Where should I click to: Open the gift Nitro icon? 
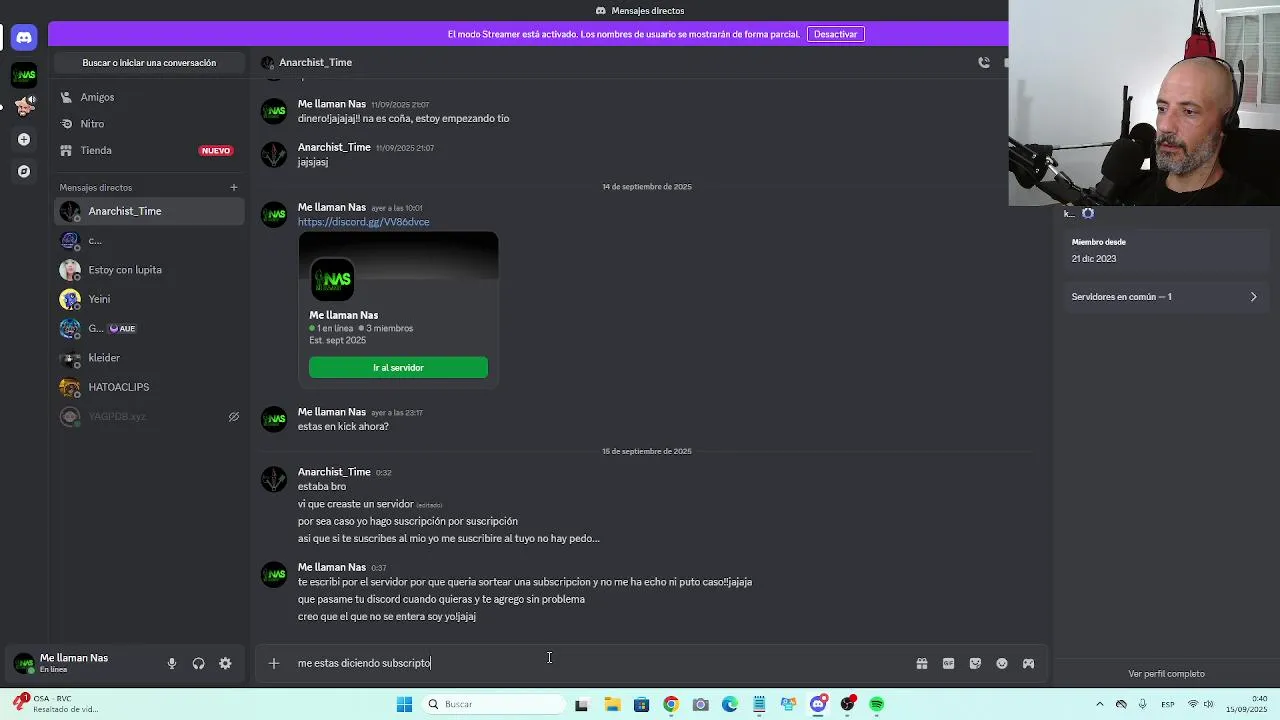[922, 663]
